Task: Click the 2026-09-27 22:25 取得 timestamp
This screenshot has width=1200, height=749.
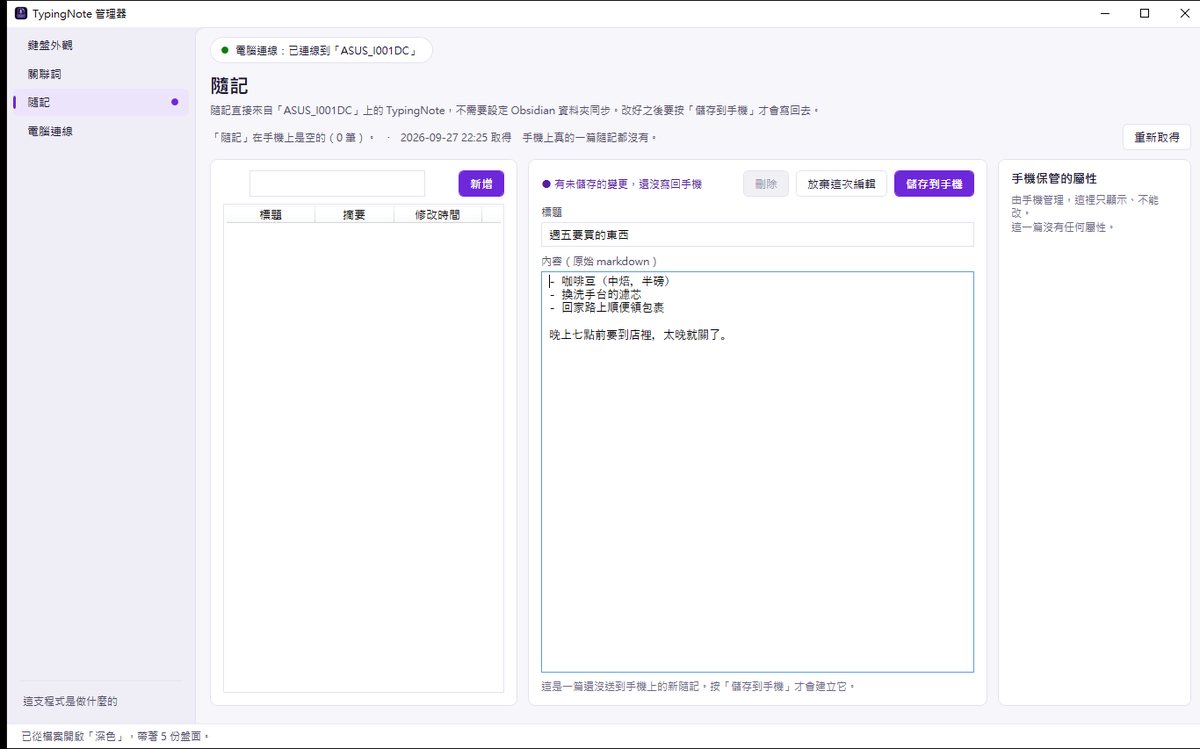Action: 455,137
